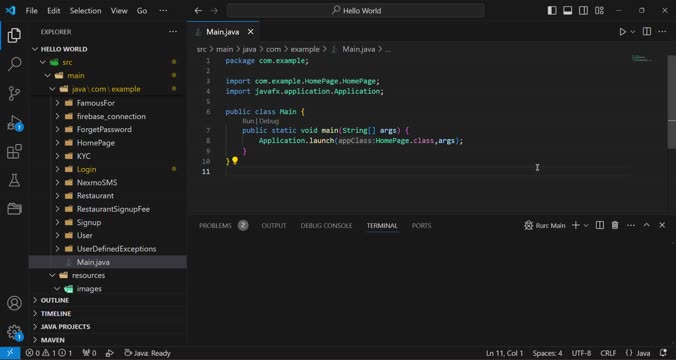676x360 pixels.
Task: Expand the JAVA PROJECTS section
Action: [108, 327]
